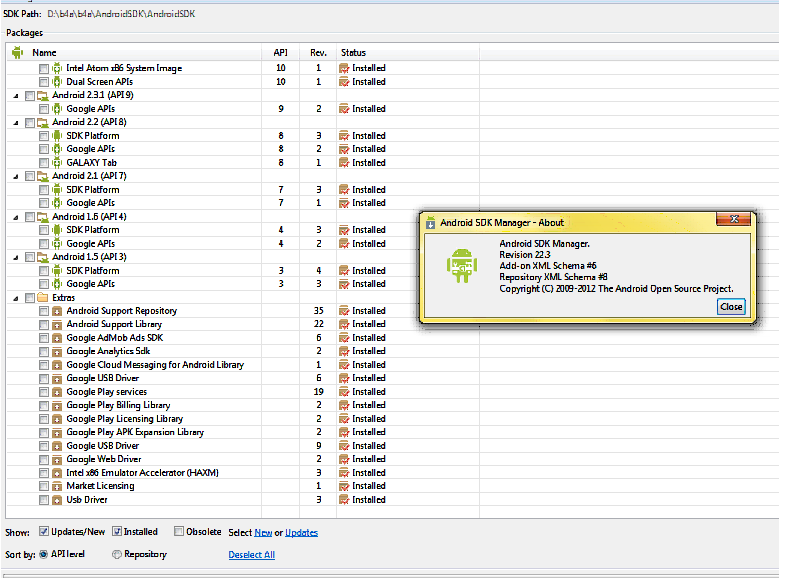This screenshot has height=578, width=802.
Task: Click the Android icon beside Intel Atom x86 System Image
Action: pos(57,68)
